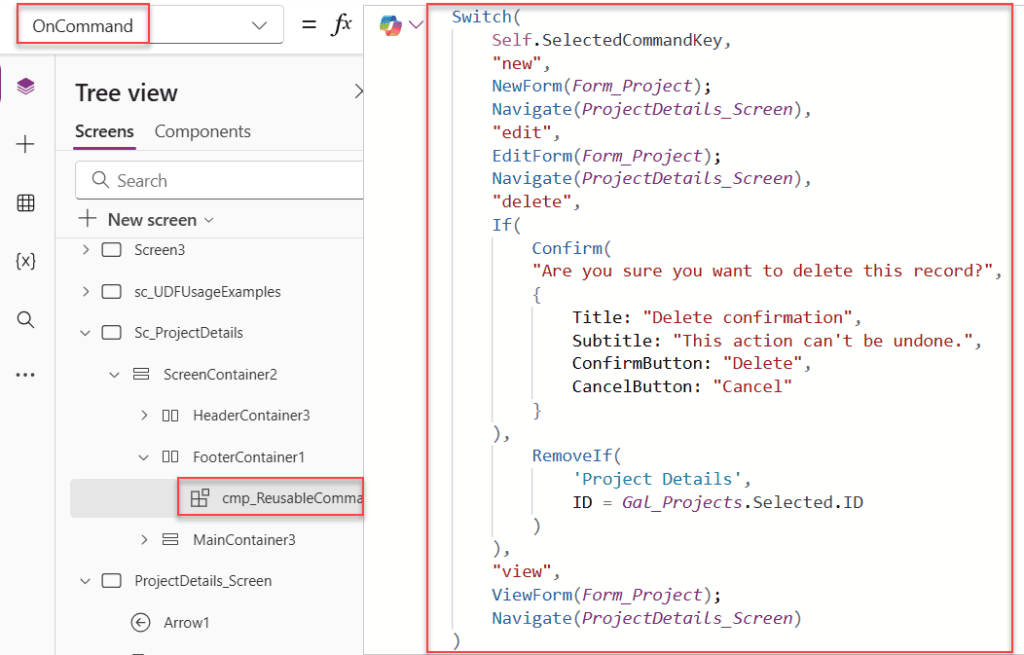The height and width of the screenshot is (655, 1024).
Task: Select Screen3 in the tree
Action: point(159,249)
